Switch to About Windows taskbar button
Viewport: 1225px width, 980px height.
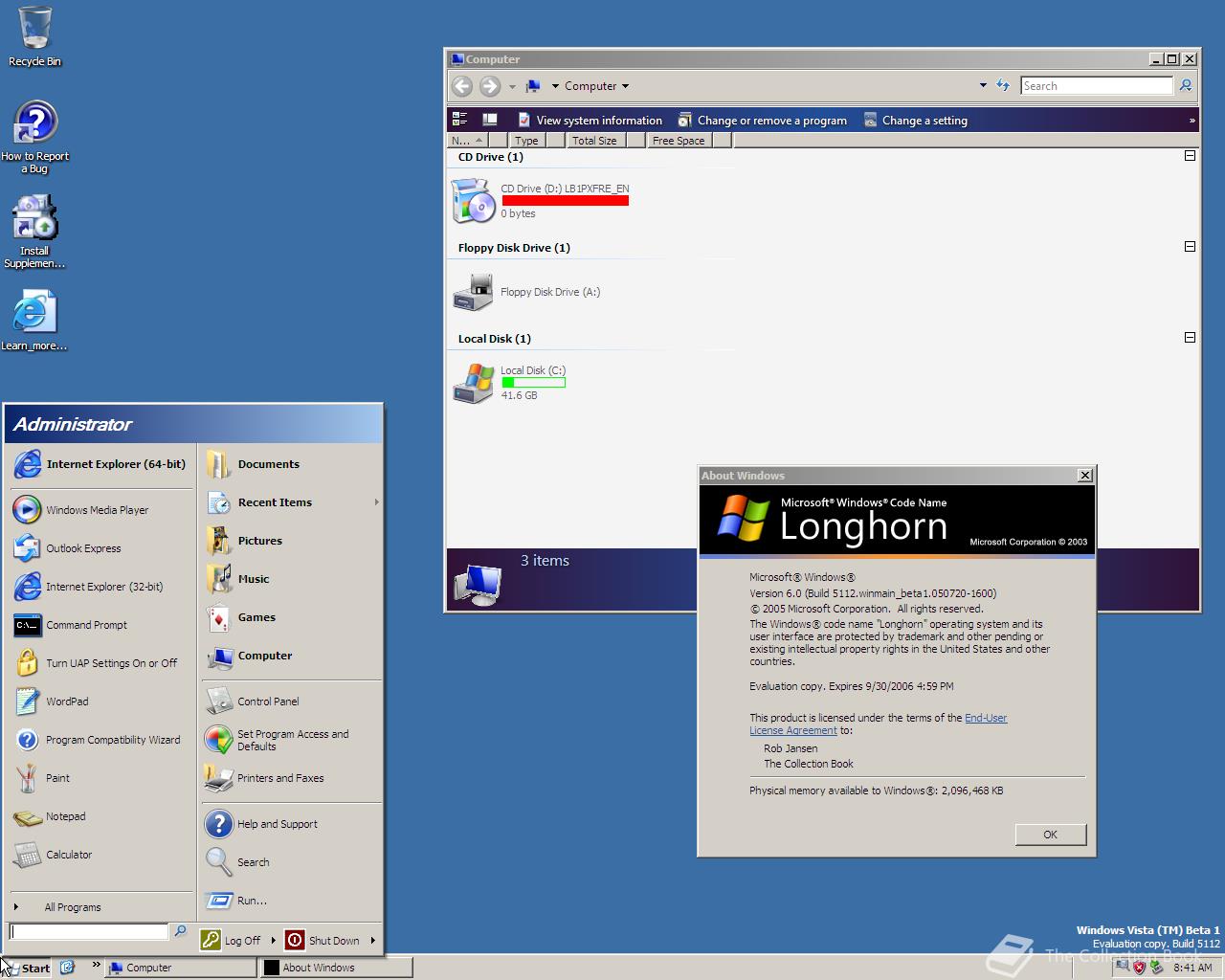pos(336,968)
